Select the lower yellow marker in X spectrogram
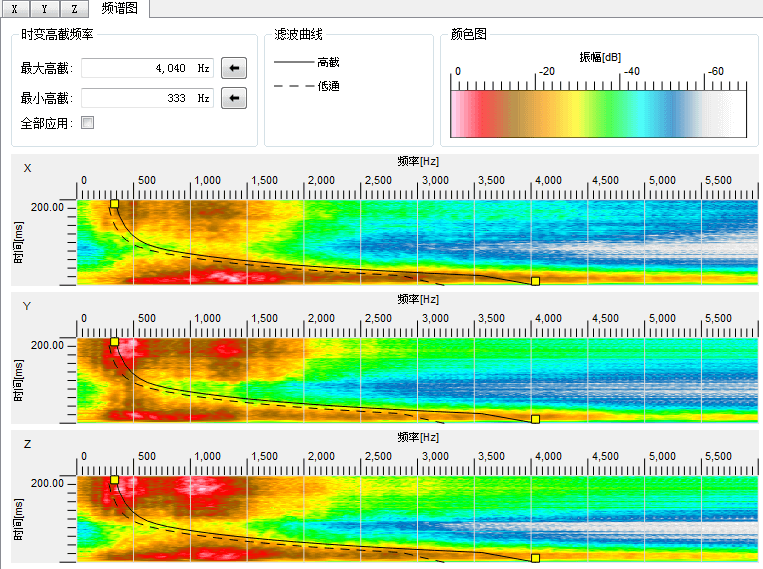Viewport: 763px width, 569px height. click(x=536, y=282)
